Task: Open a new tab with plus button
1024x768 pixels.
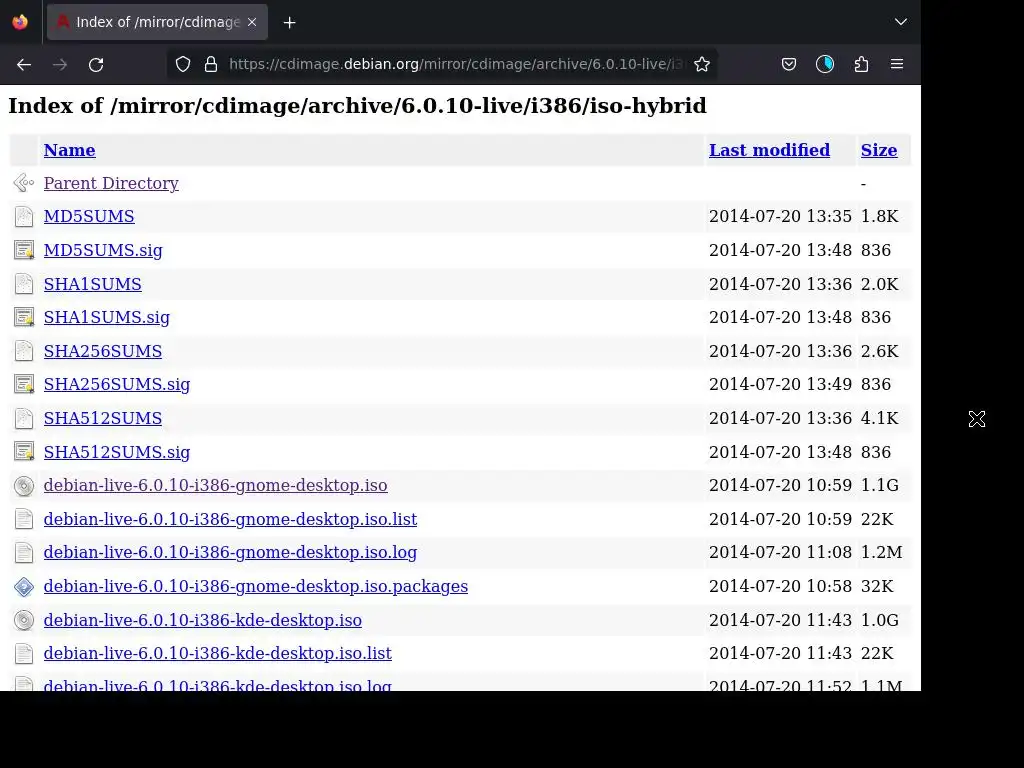Action: [x=290, y=23]
